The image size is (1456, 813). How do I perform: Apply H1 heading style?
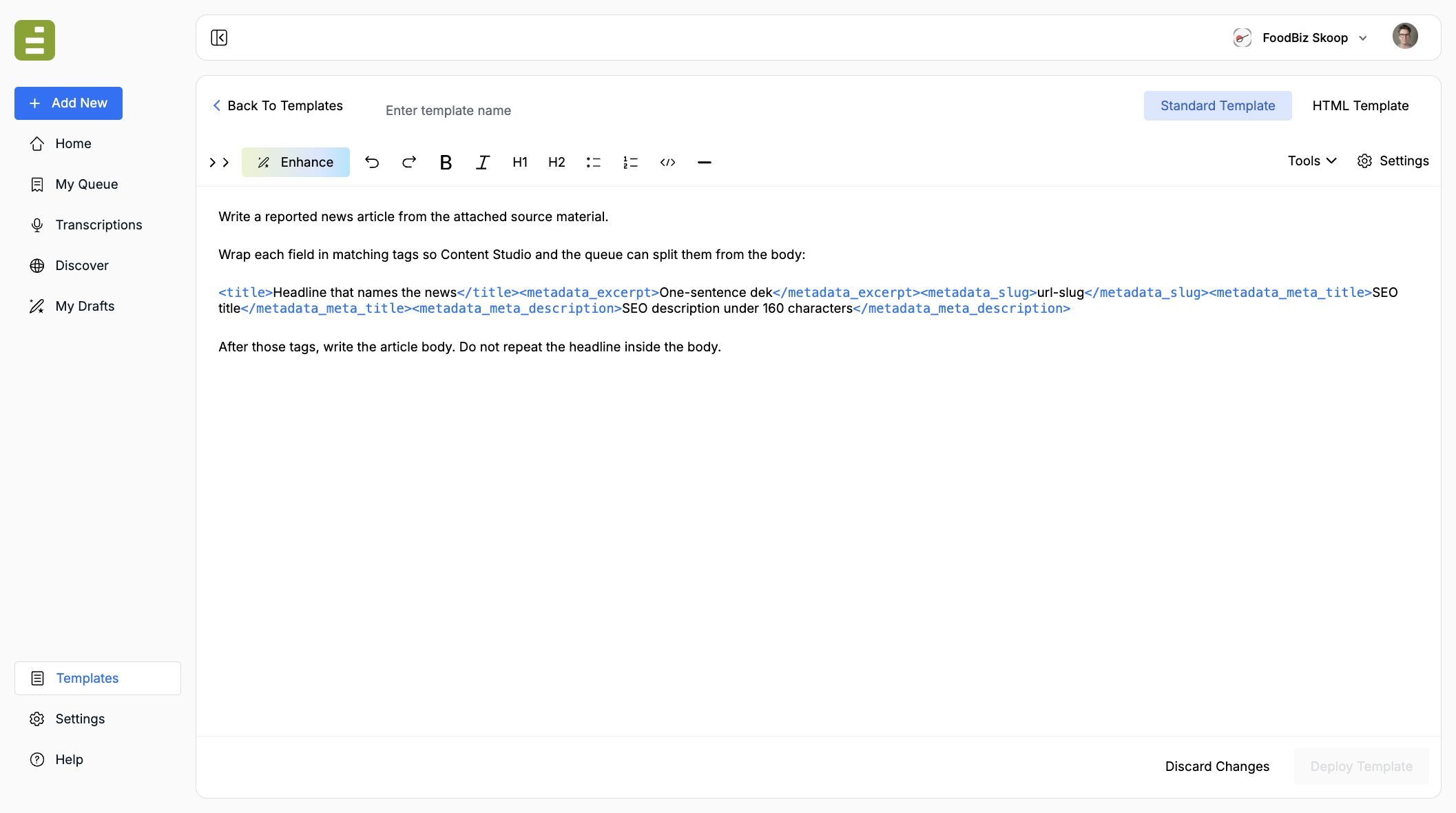[x=520, y=162]
